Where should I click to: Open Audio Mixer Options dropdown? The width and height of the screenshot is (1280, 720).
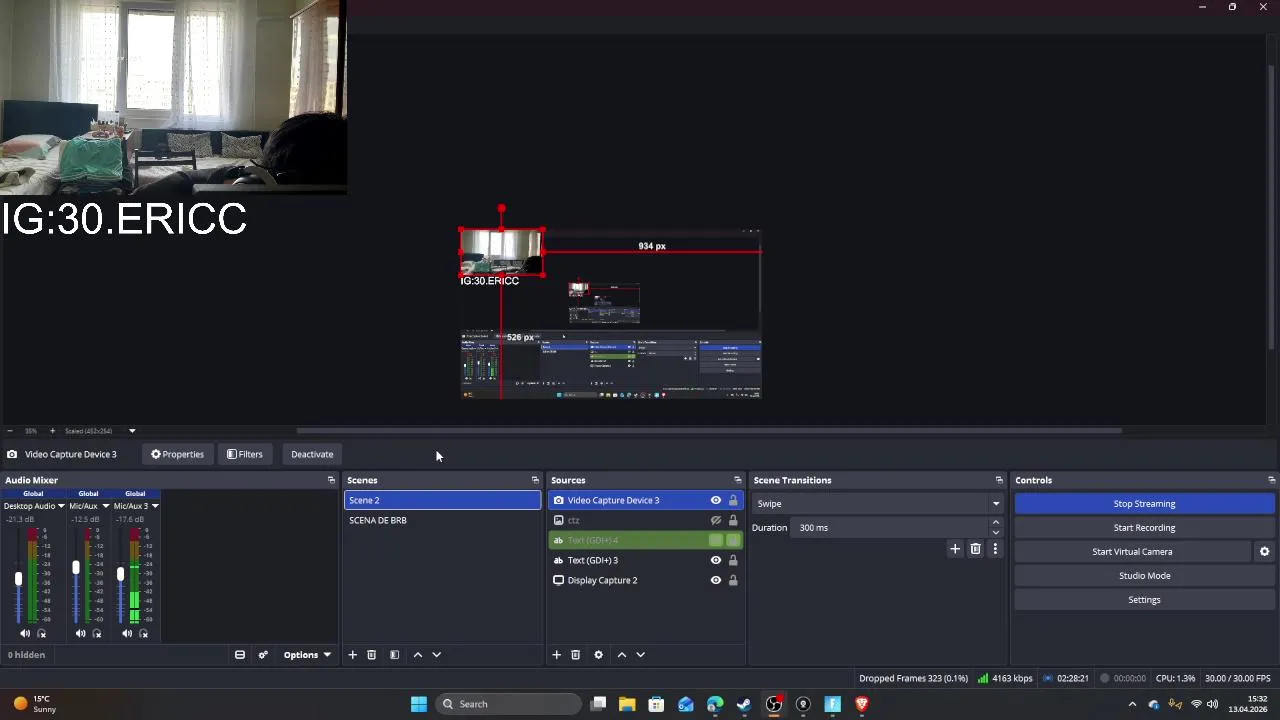tap(307, 655)
